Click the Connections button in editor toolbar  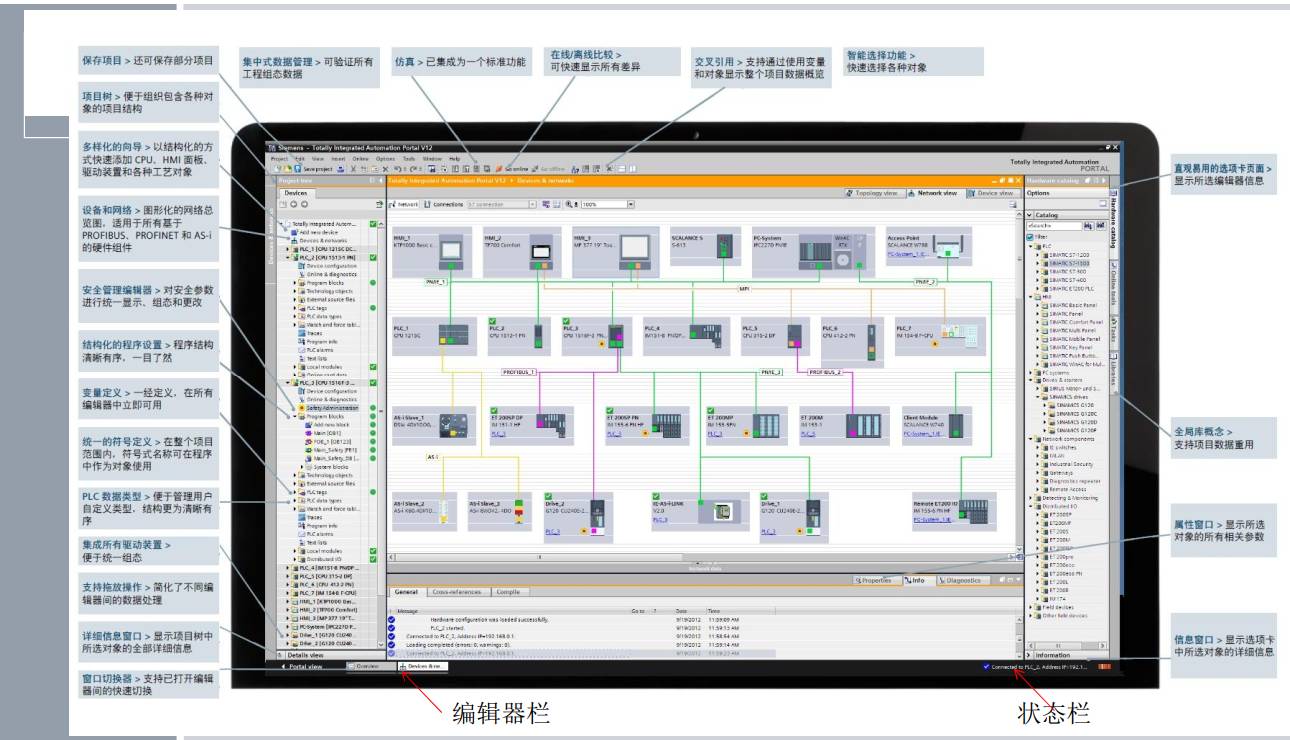click(444, 204)
